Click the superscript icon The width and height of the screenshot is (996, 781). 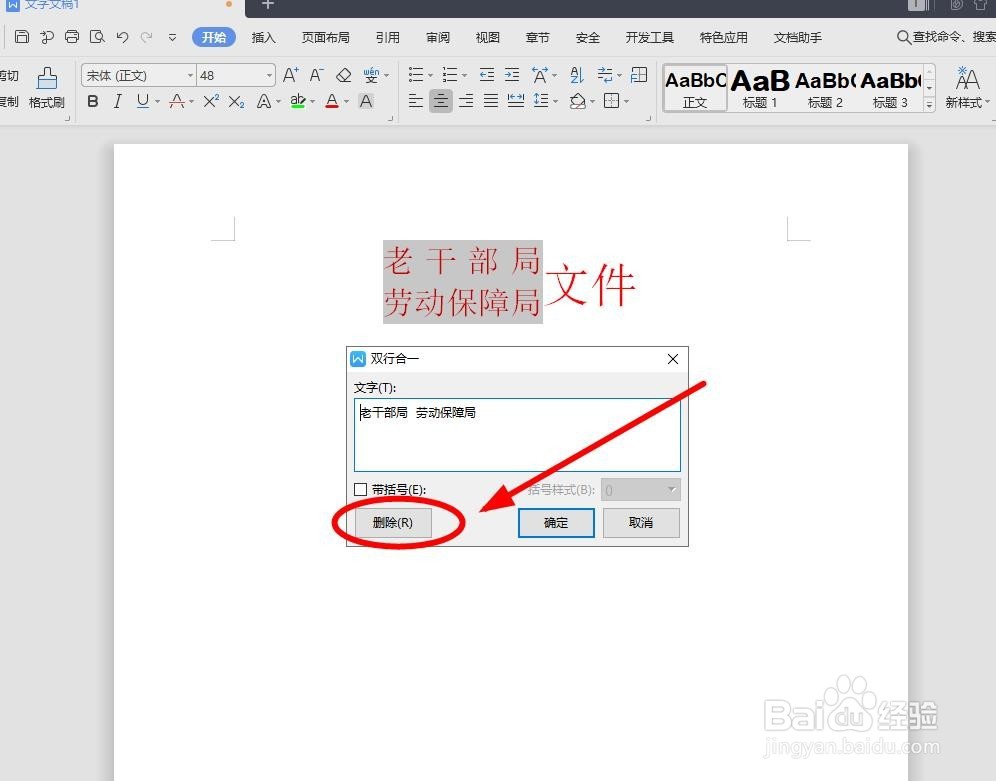pos(211,100)
